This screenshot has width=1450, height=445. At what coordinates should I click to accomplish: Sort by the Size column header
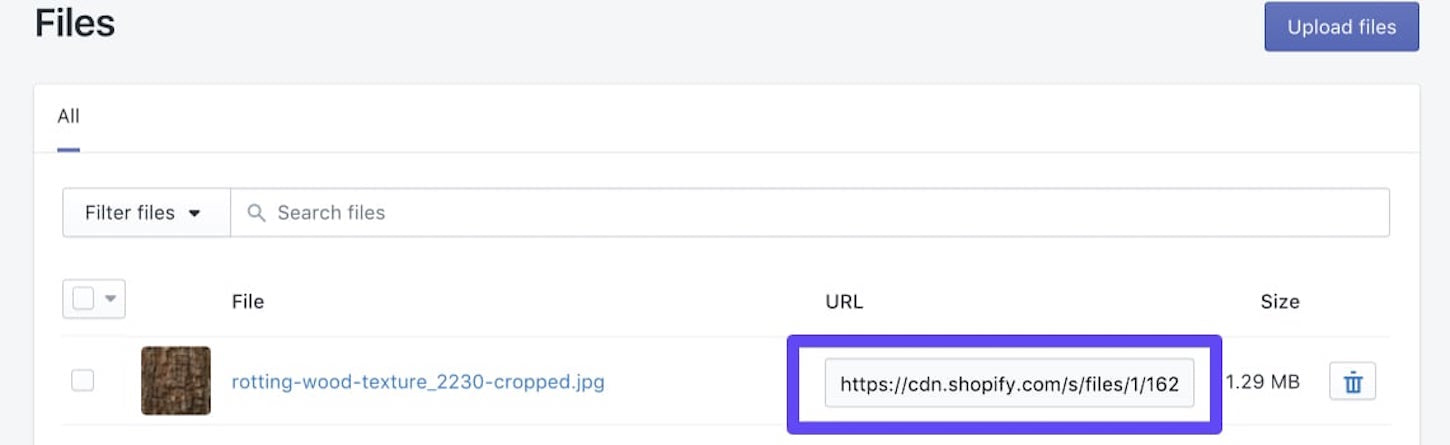[1280, 301]
